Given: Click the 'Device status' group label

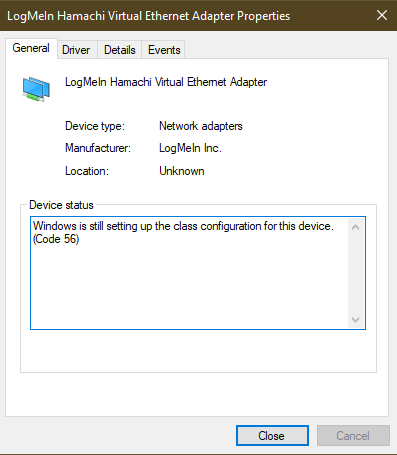Looking at the screenshot, I should [x=61, y=205].
